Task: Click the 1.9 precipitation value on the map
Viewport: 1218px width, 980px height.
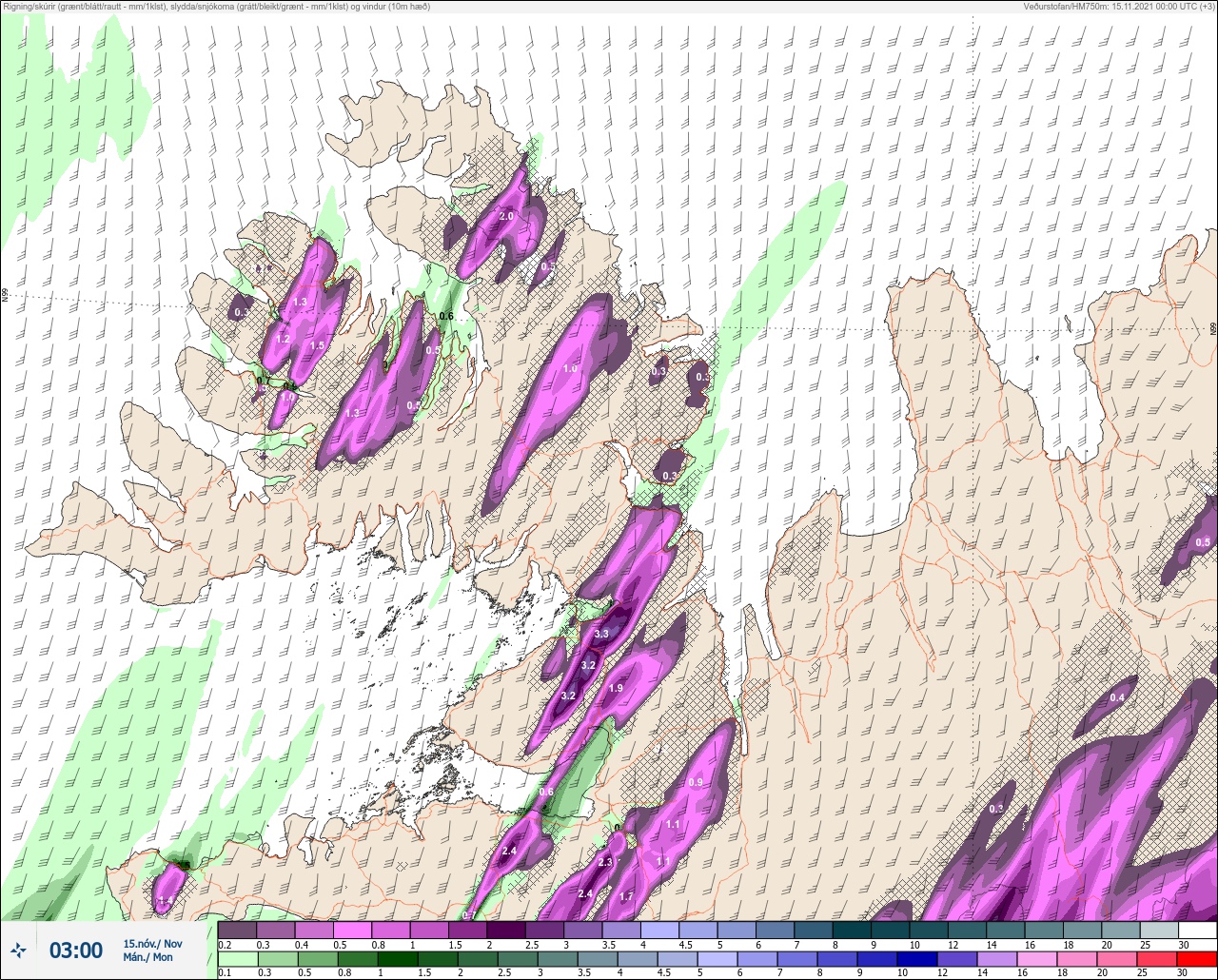Action: (x=616, y=689)
